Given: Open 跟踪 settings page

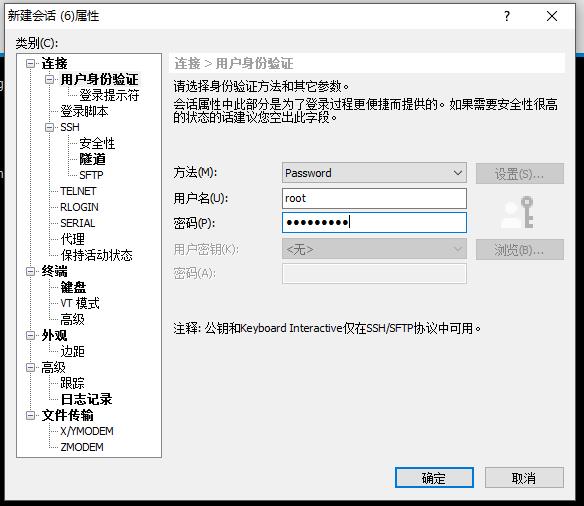Looking at the screenshot, I should pyautogui.click(x=73, y=383).
